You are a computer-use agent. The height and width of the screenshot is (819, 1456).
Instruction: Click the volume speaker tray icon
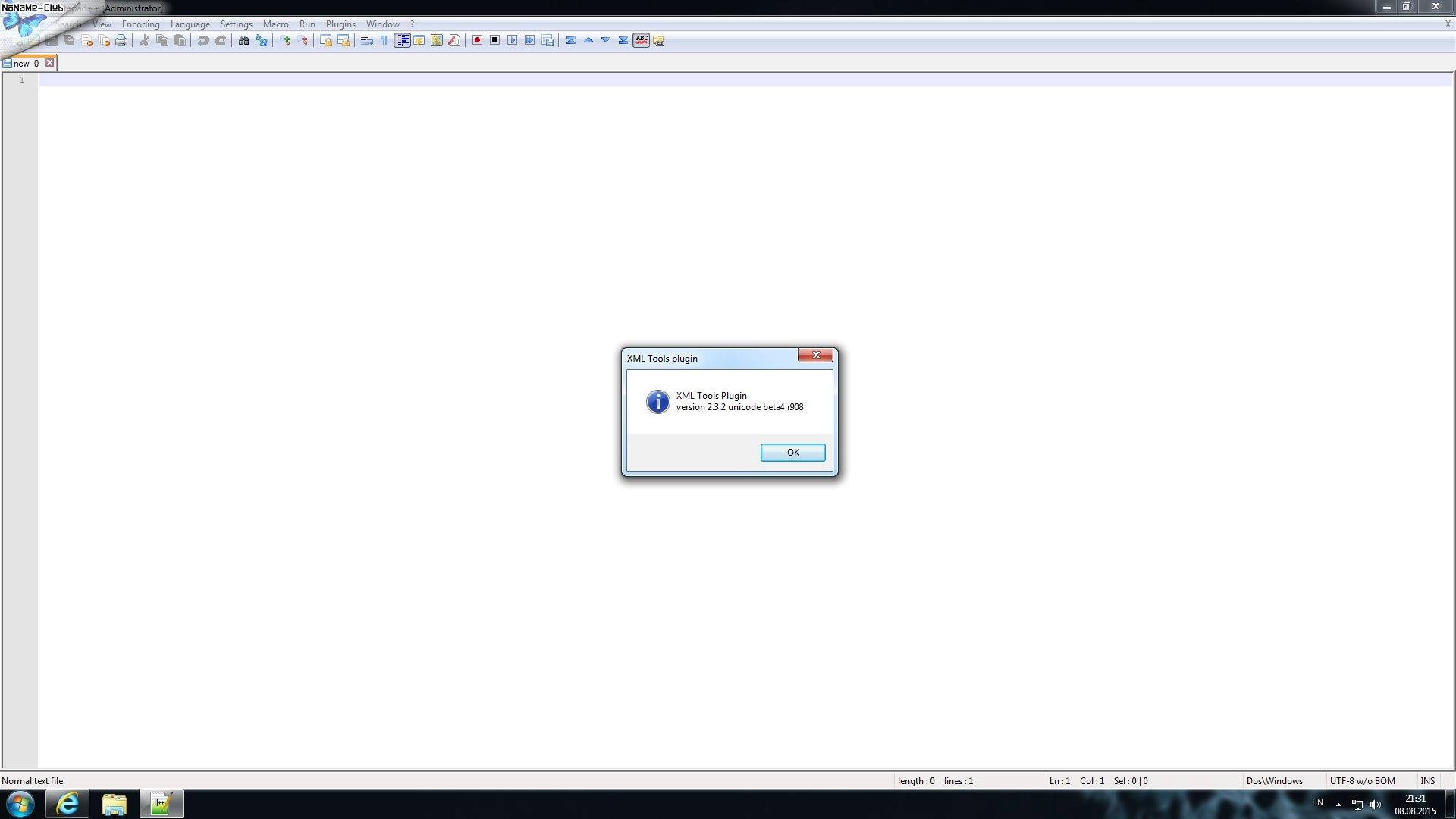tap(1376, 805)
